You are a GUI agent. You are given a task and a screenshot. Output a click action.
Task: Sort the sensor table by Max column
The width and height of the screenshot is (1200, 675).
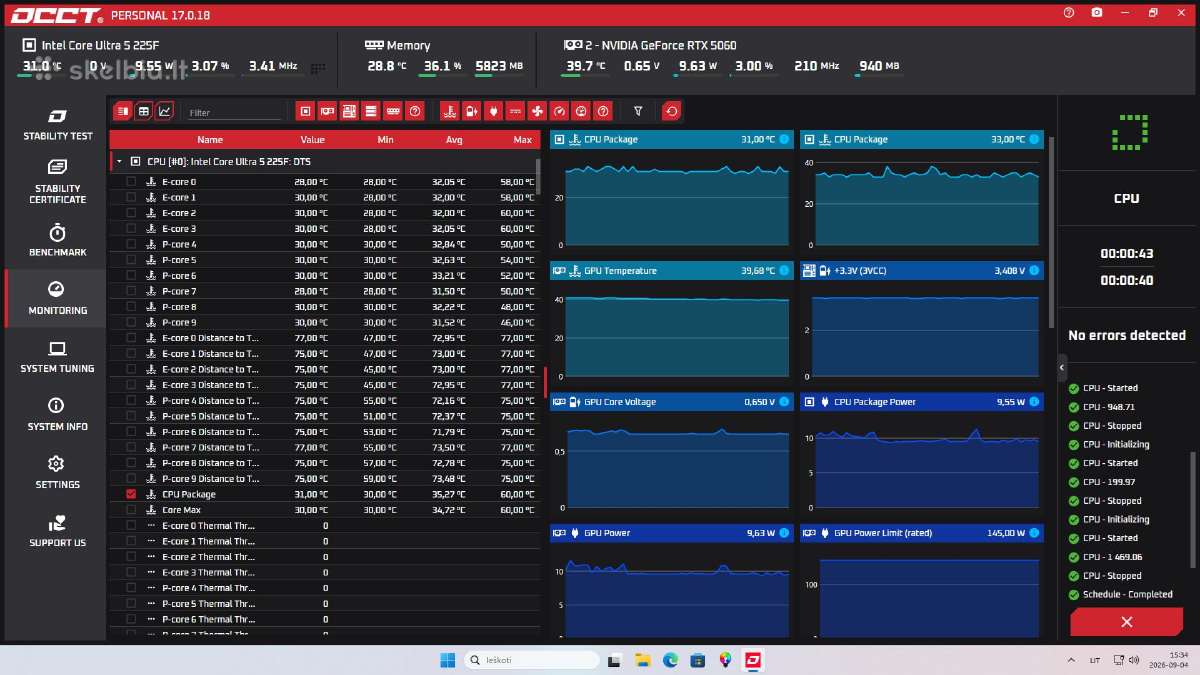click(x=522, y=140)
